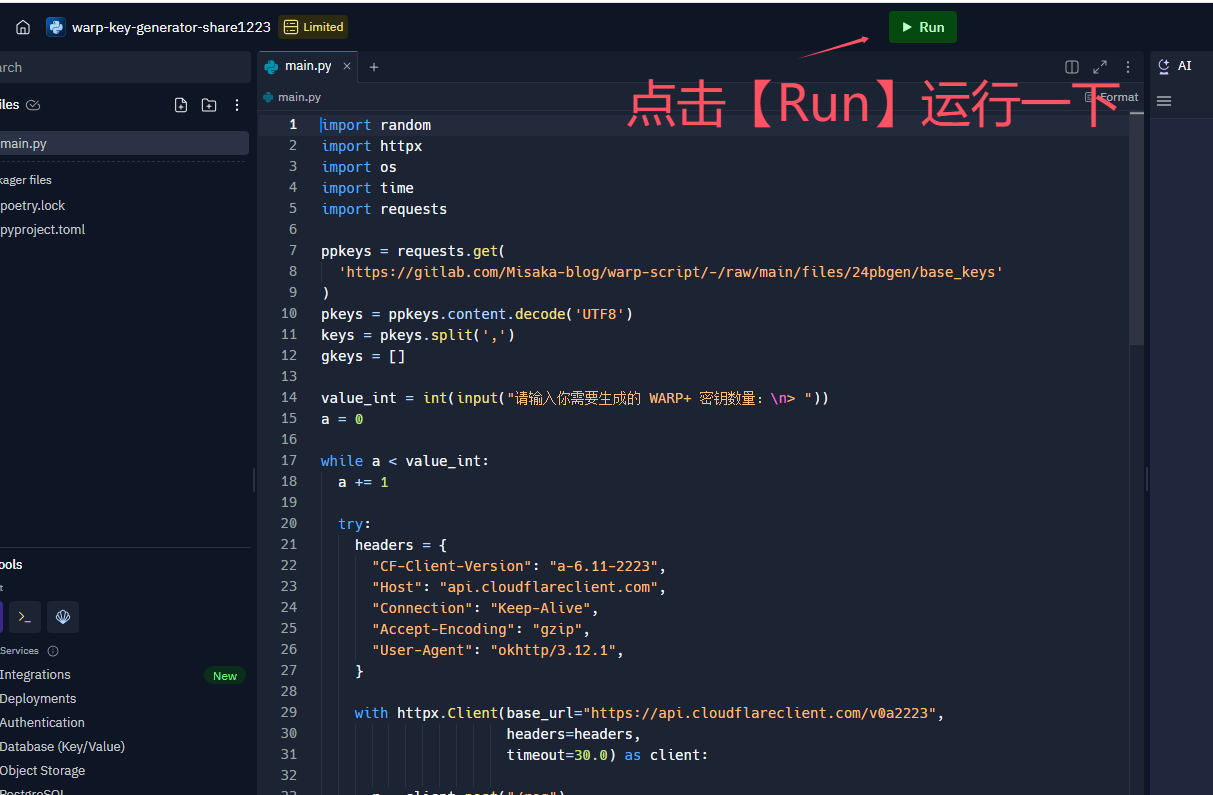
Task: Open the Shell tool icon
Action: tap(25, 617)
